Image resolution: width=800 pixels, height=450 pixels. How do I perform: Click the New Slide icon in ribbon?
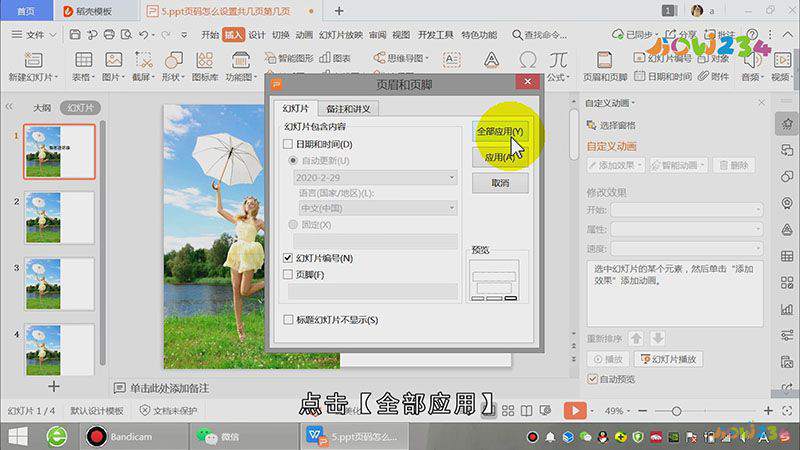pyautogui.click(x=33, y=60)
